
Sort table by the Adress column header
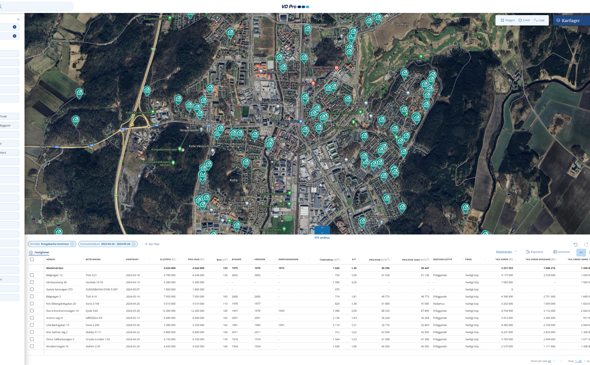click(51, 259)
